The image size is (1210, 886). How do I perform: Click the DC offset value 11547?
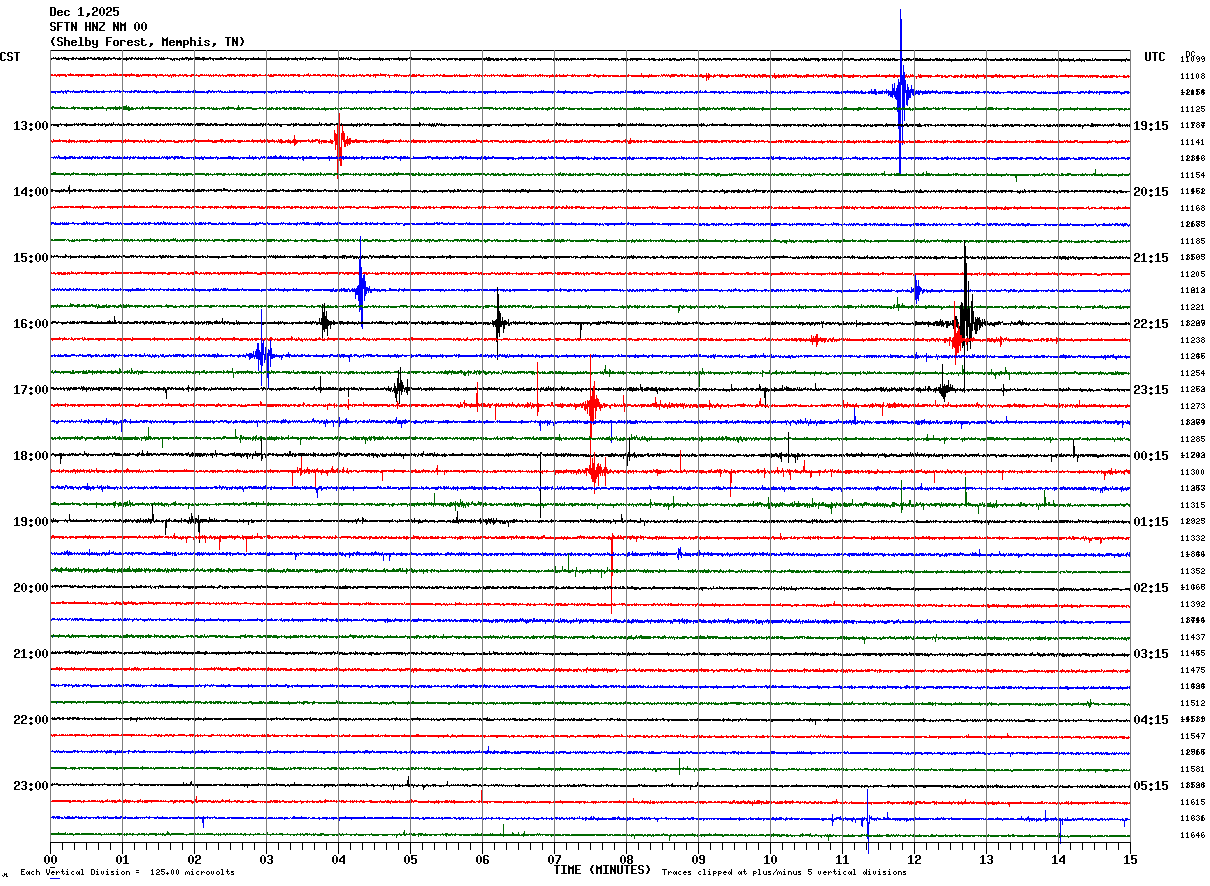[x=1192, y=736]
